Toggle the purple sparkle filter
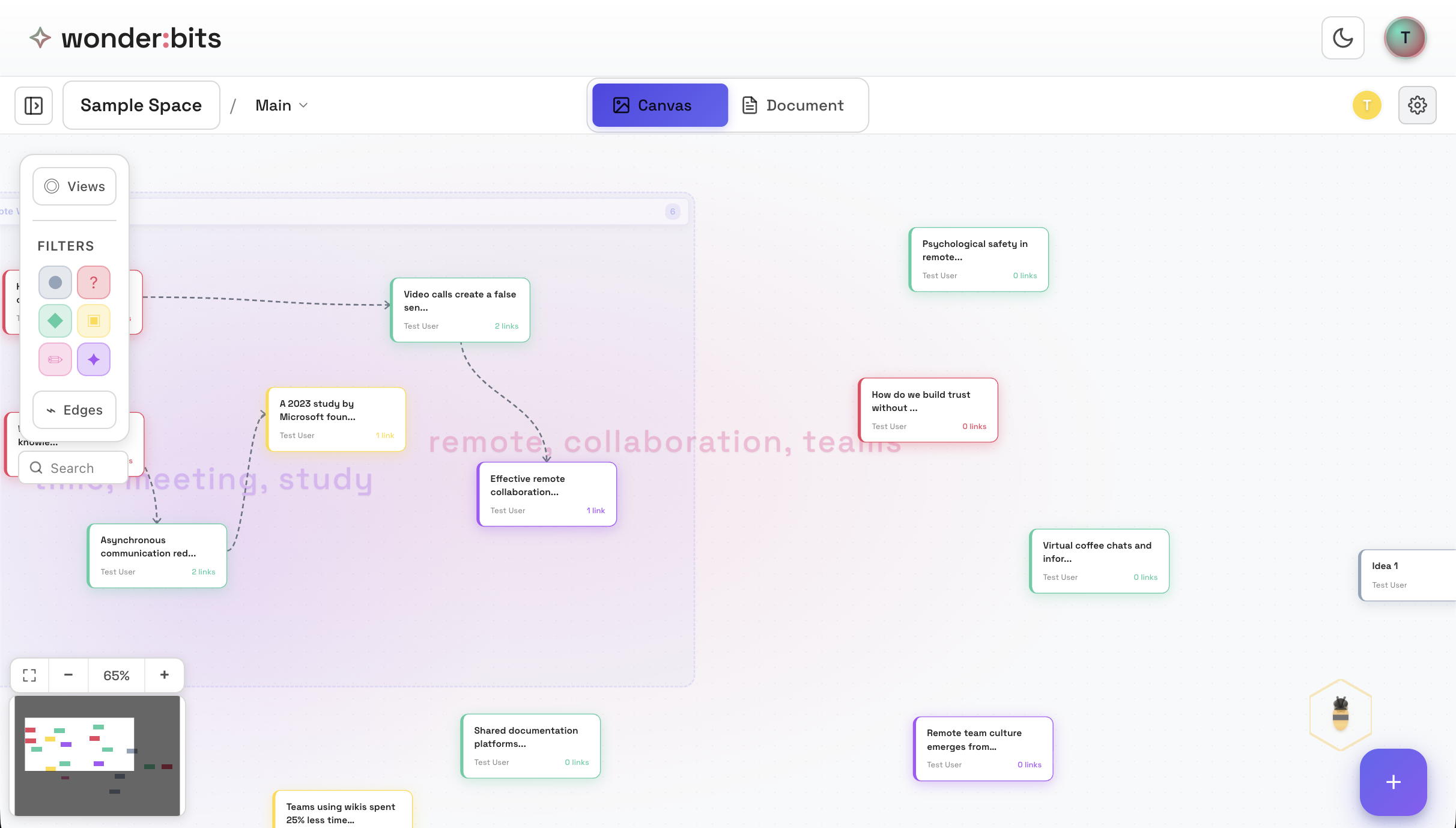The height and width of the screenshot is (828, 1456). point(94,359)
